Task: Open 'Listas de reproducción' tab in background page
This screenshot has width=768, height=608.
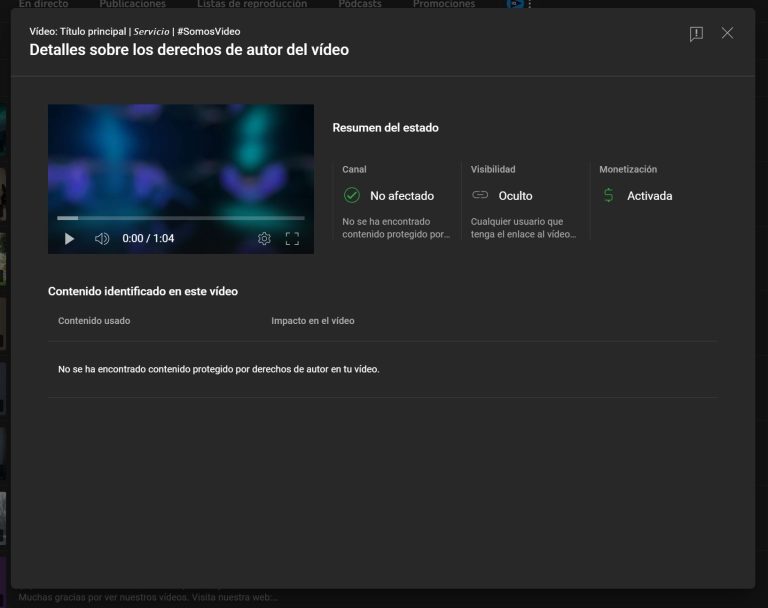Action: [252, 4]
